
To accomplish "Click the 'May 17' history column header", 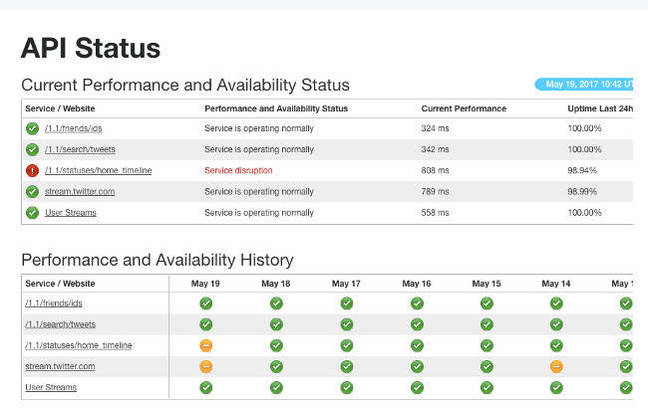I will click(x=346, y=284).
